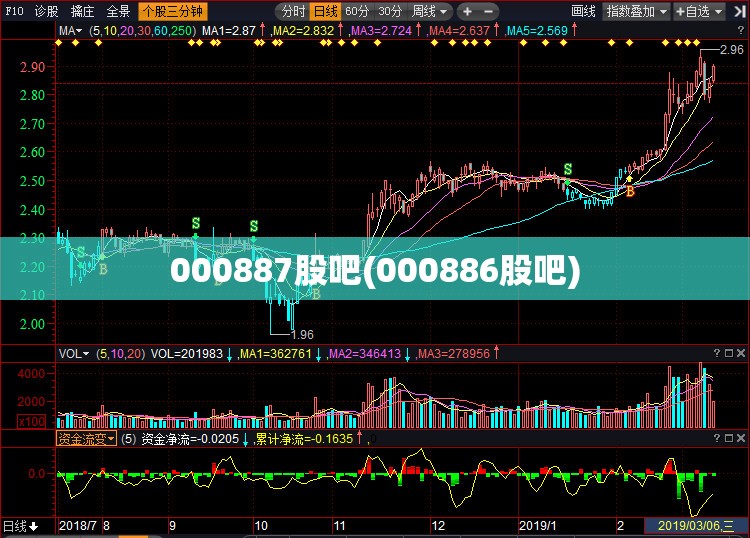Open the VOL indicator dropdown
This screenshot has width=750, height=538.
(74, 354)
